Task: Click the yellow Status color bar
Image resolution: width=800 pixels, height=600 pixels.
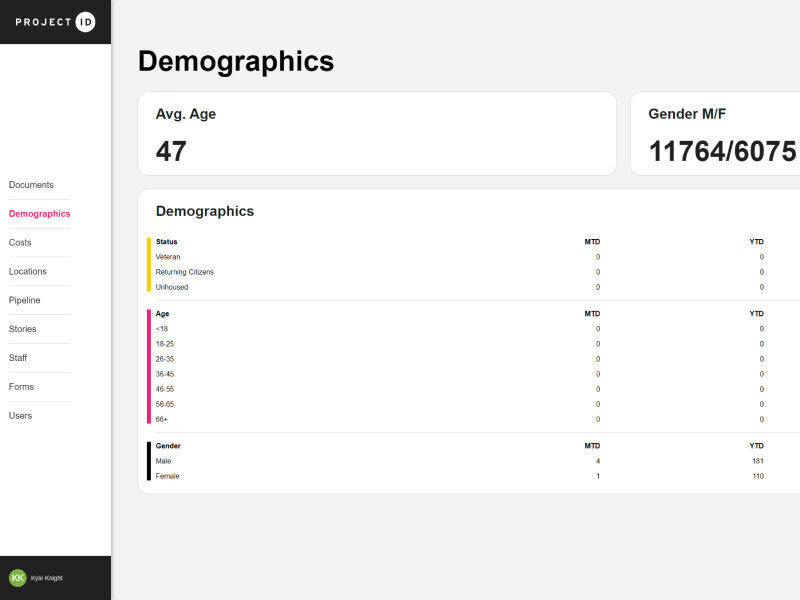Action: [x=149, y=264]
